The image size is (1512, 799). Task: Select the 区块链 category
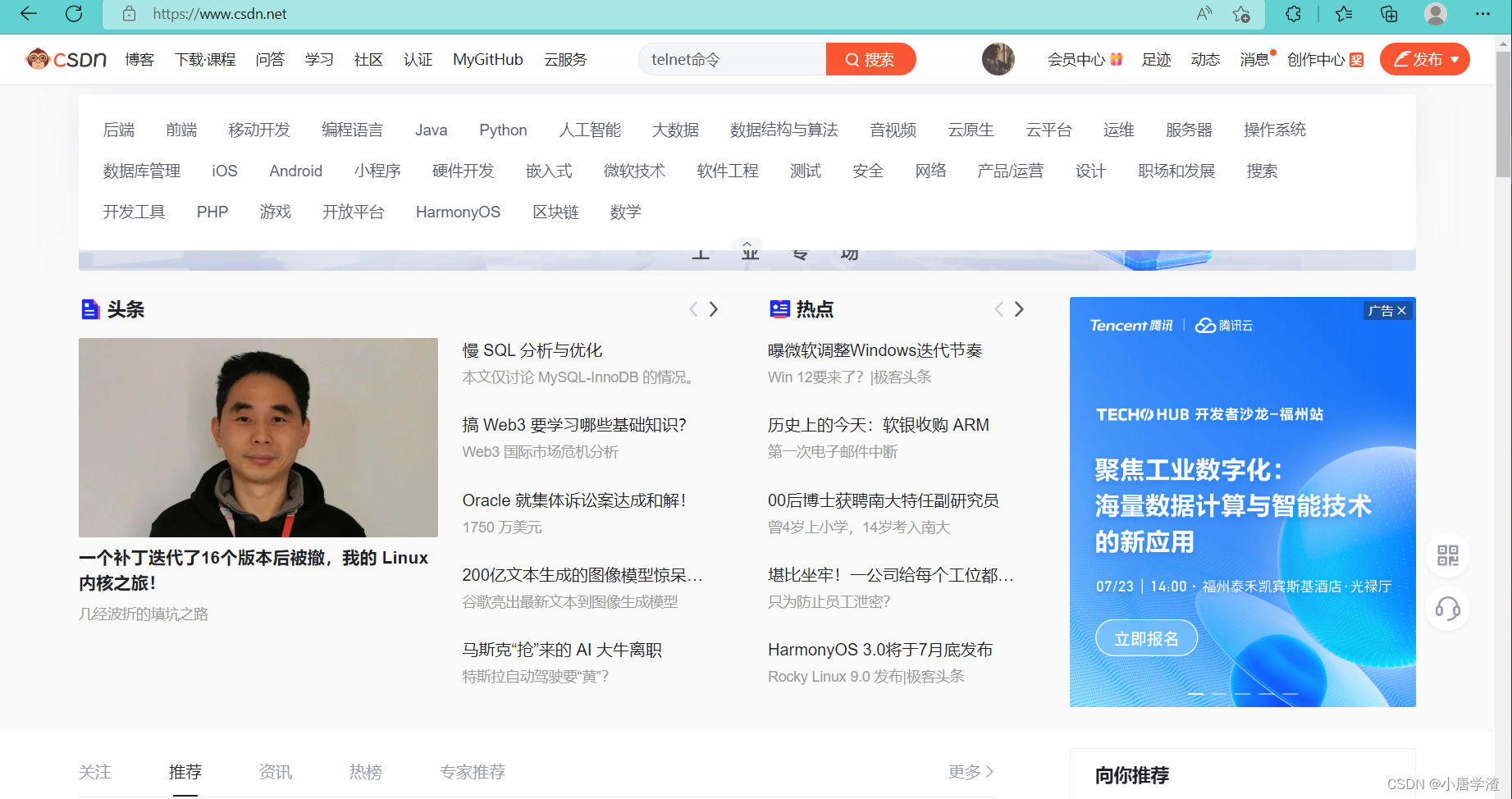tap(555, 212)
